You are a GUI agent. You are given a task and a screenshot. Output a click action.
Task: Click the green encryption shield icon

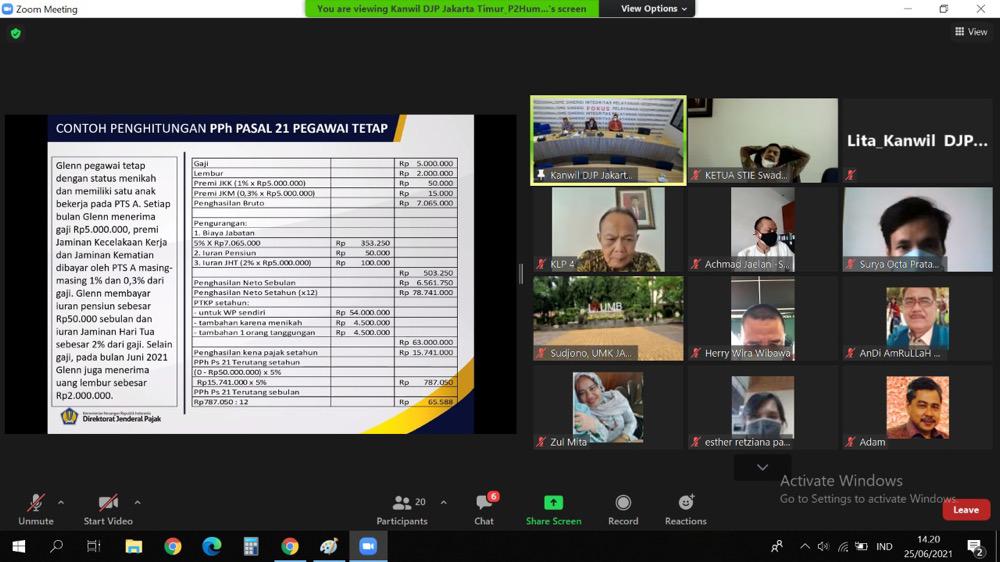[x=15, y=33]
